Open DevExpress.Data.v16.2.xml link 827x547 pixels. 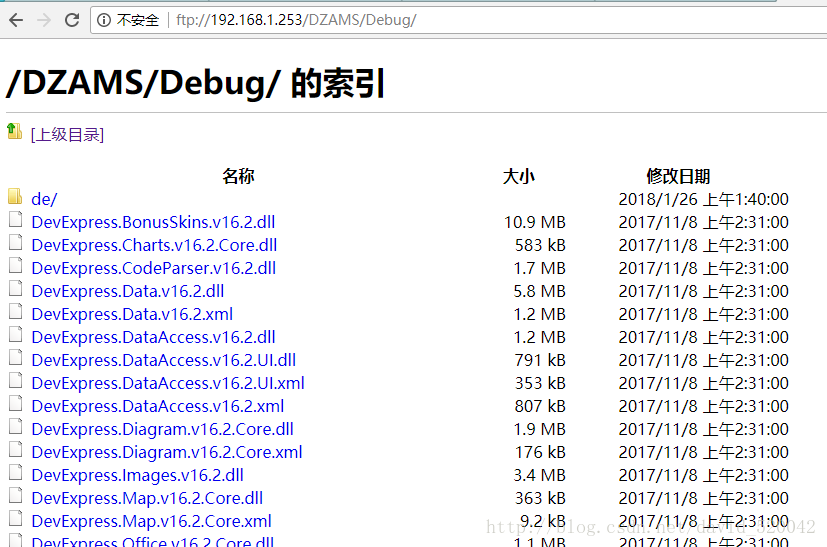coord(132,314)
